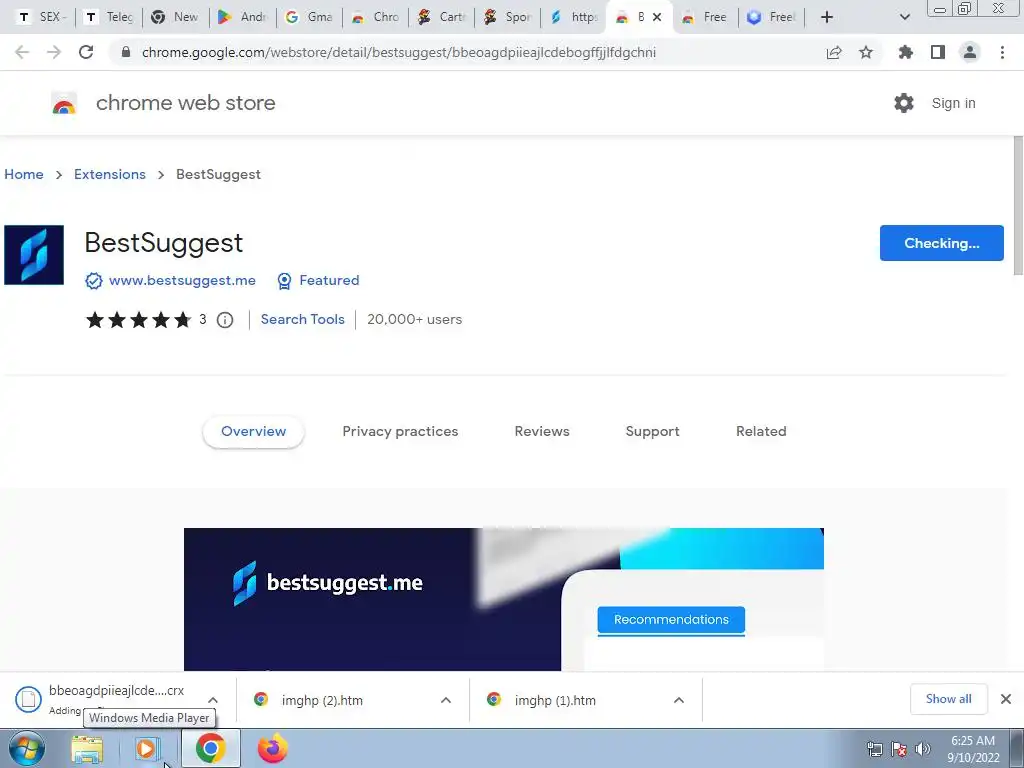Switch to the Free web store tab

click(x=704, y=17)
